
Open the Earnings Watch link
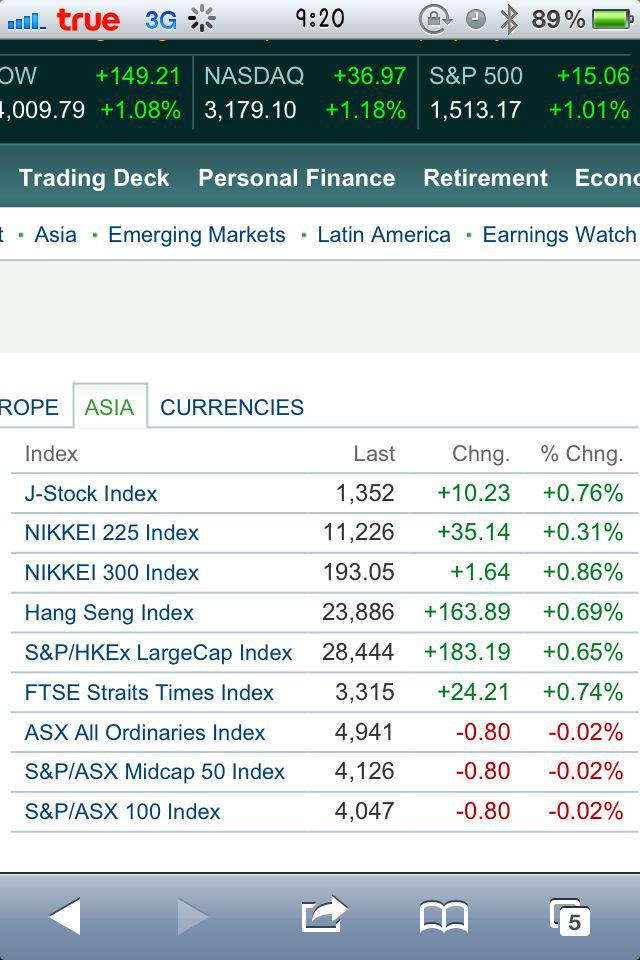[559, 235]
